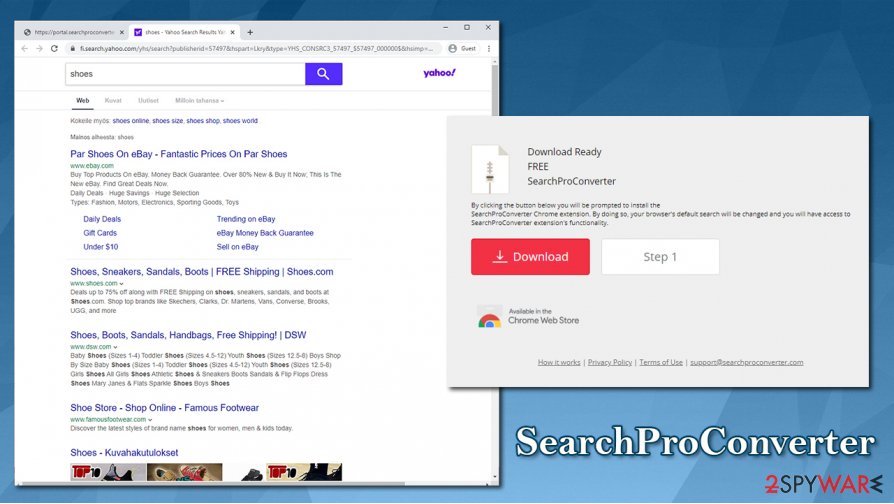Screen dimensions: 894x504
Task: Go forward using the browser forward arrow
Action: click(x=39, y=48)
